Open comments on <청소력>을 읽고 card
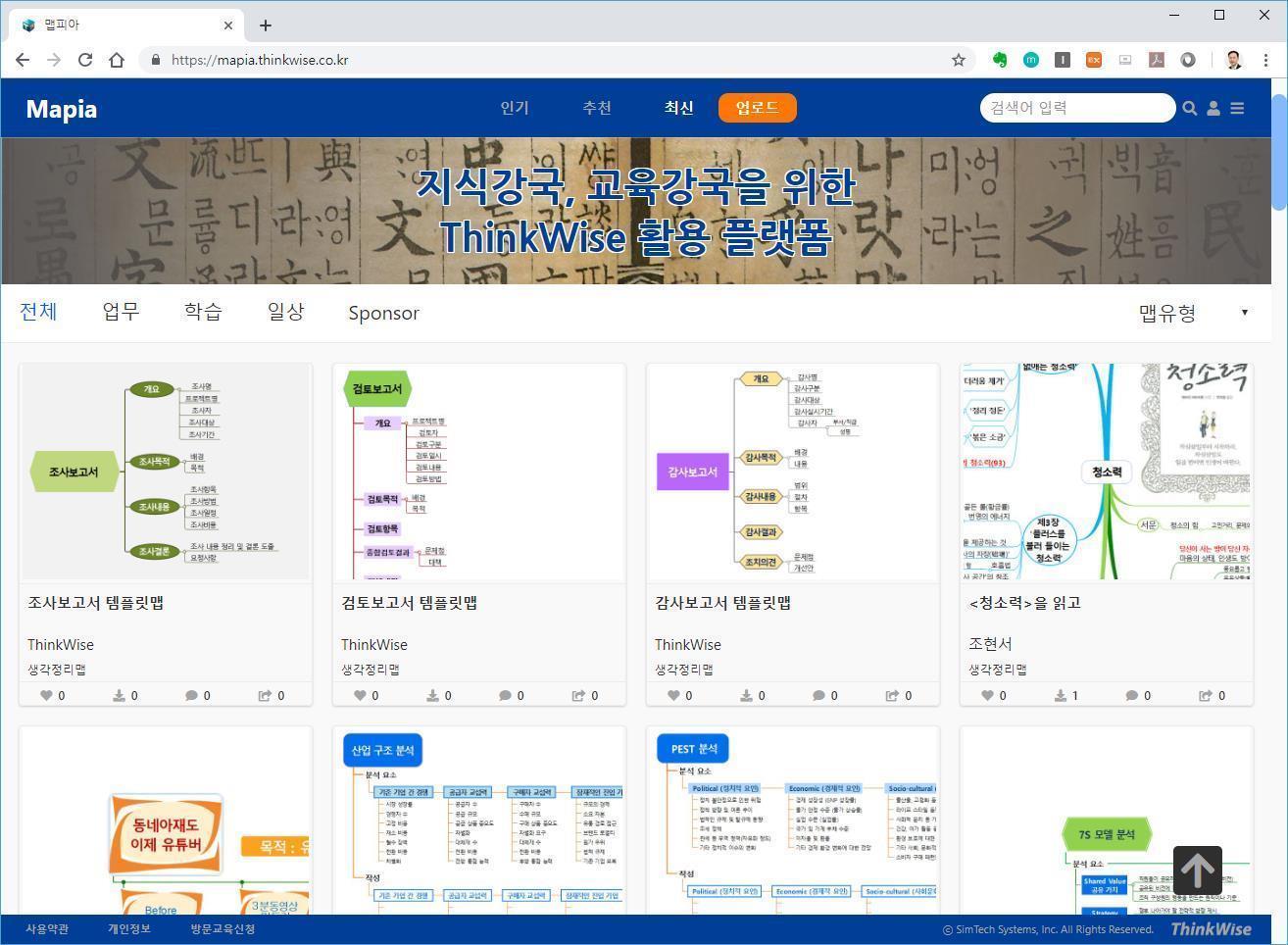 point(1132,695)
